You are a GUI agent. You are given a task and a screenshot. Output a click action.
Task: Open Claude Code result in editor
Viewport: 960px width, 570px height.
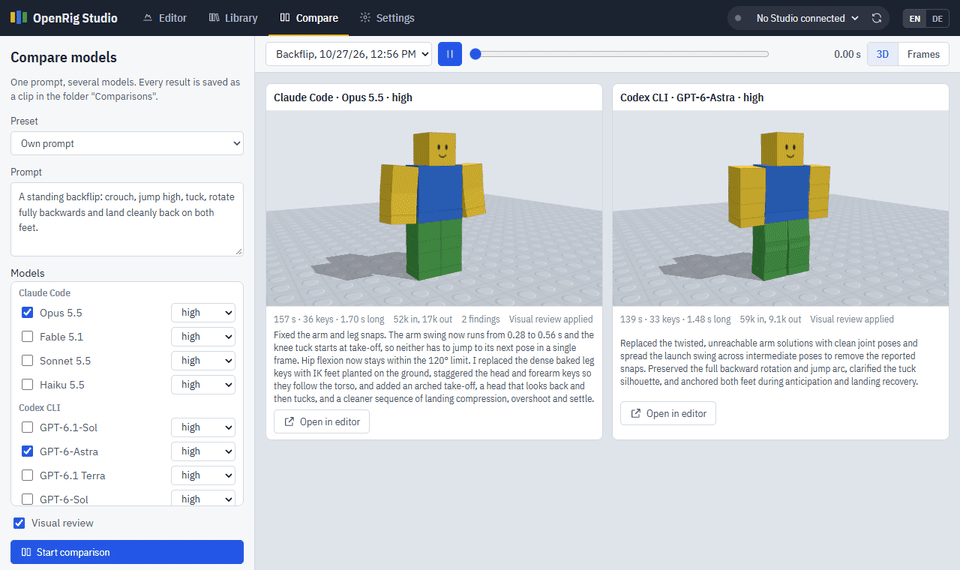(x=322, y=421)
